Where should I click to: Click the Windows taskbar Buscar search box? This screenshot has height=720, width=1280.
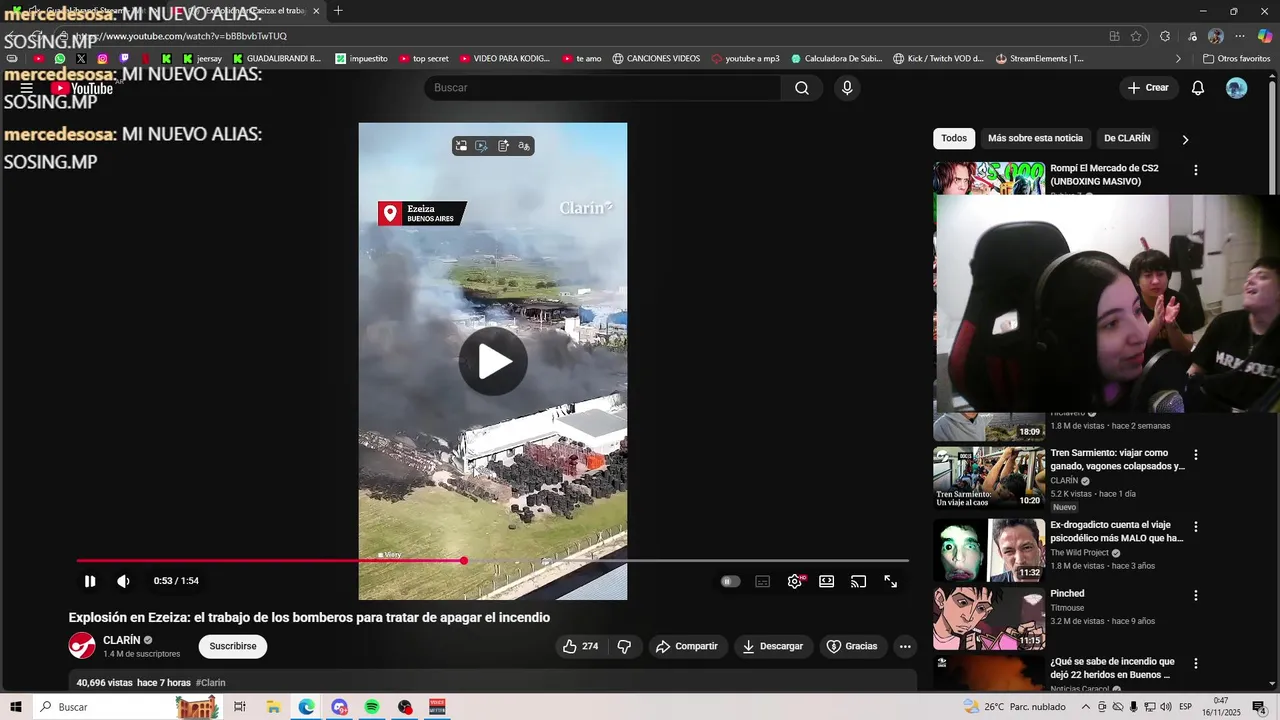127,707
